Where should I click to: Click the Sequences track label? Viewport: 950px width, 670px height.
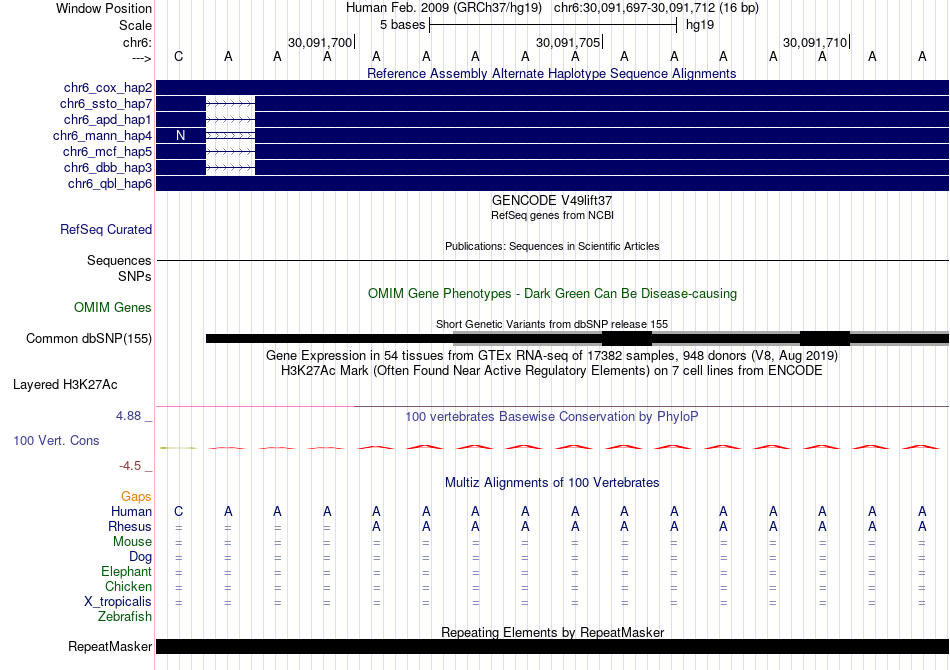[119, 260]
